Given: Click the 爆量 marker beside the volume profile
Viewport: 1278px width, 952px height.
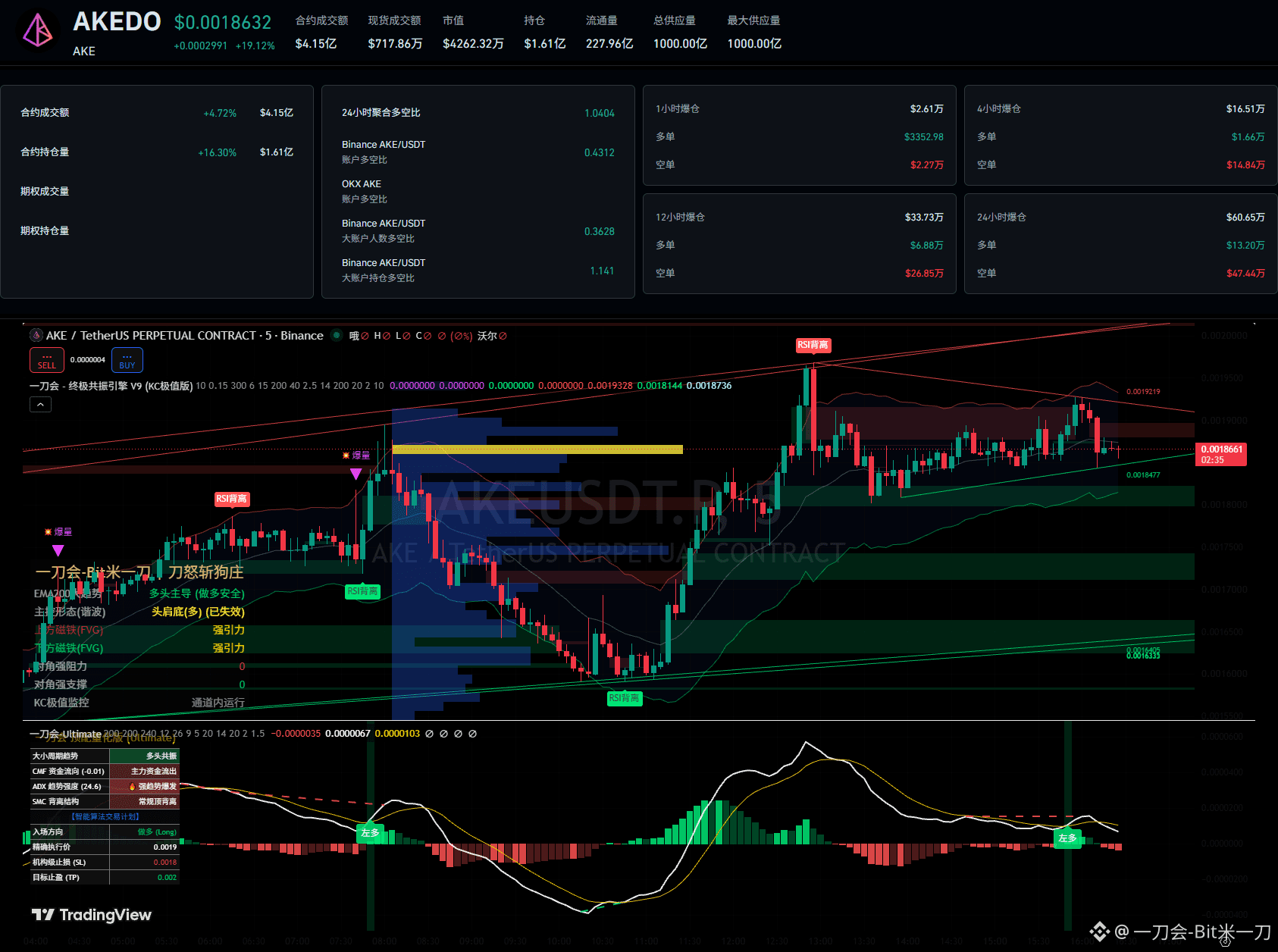Looking at the screenshot, I should (356, 456).
